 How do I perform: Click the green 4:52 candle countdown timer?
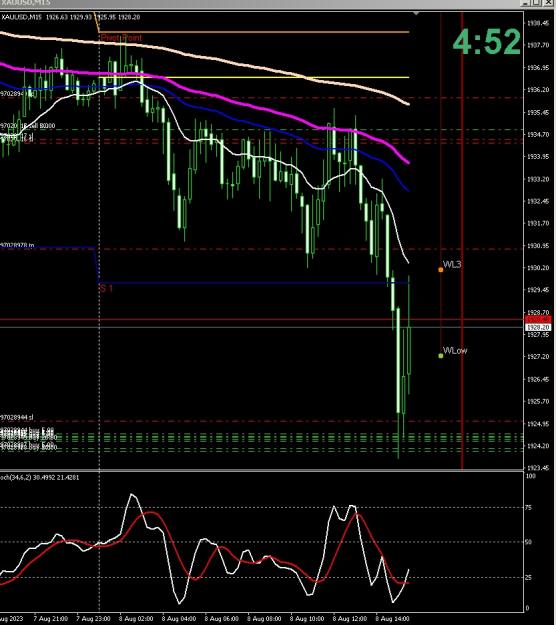point(487,41)
